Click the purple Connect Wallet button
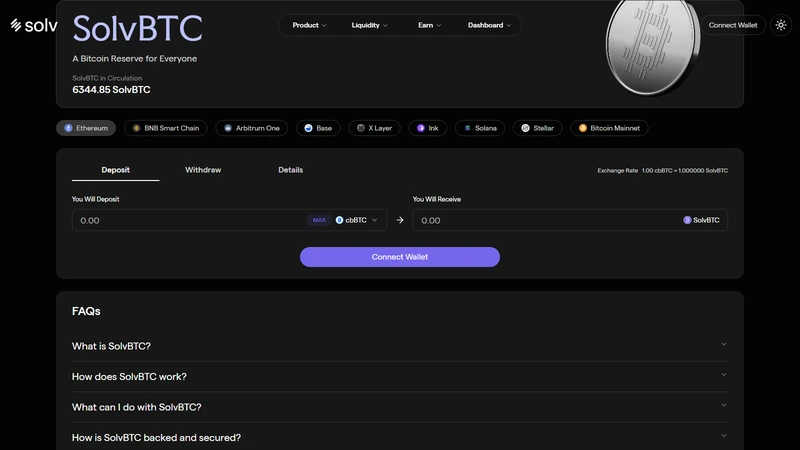Image resolution: width=800 pixels, height=450 pixels. click(400, 257)
